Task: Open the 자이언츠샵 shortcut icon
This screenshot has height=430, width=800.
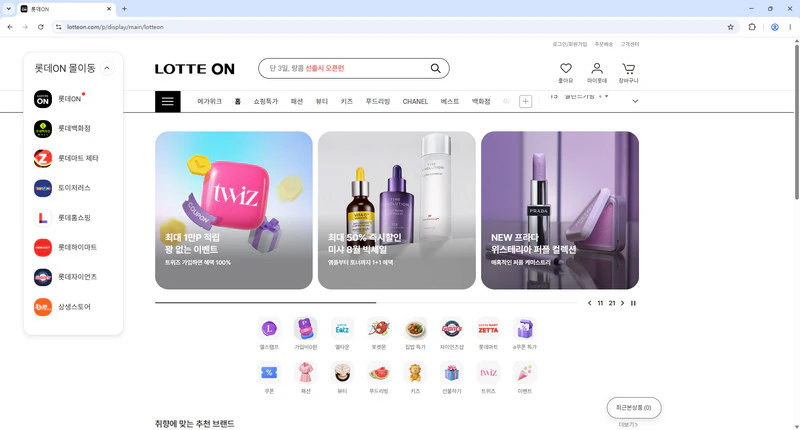Action: tap(452, 329)
